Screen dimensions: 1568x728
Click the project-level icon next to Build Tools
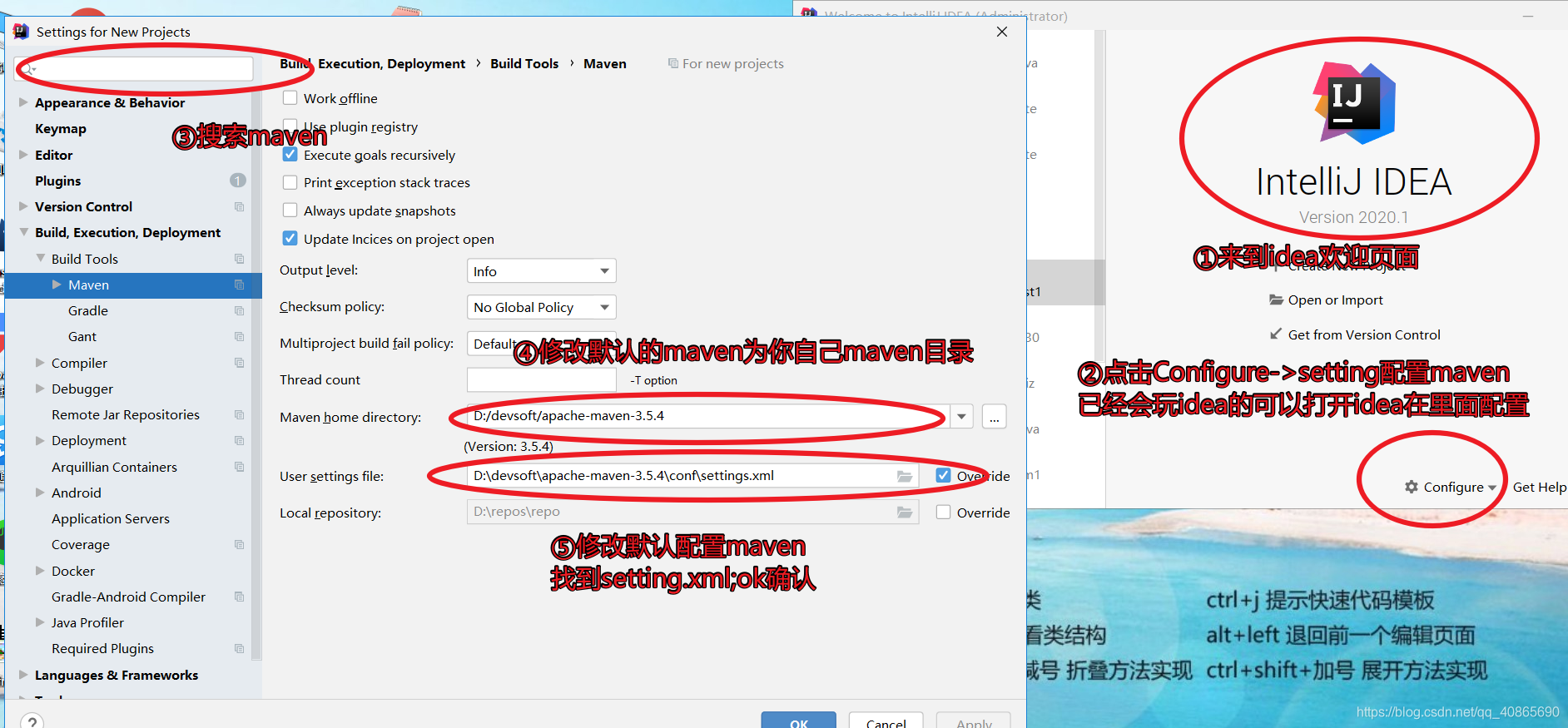click(x=240, y=259)
